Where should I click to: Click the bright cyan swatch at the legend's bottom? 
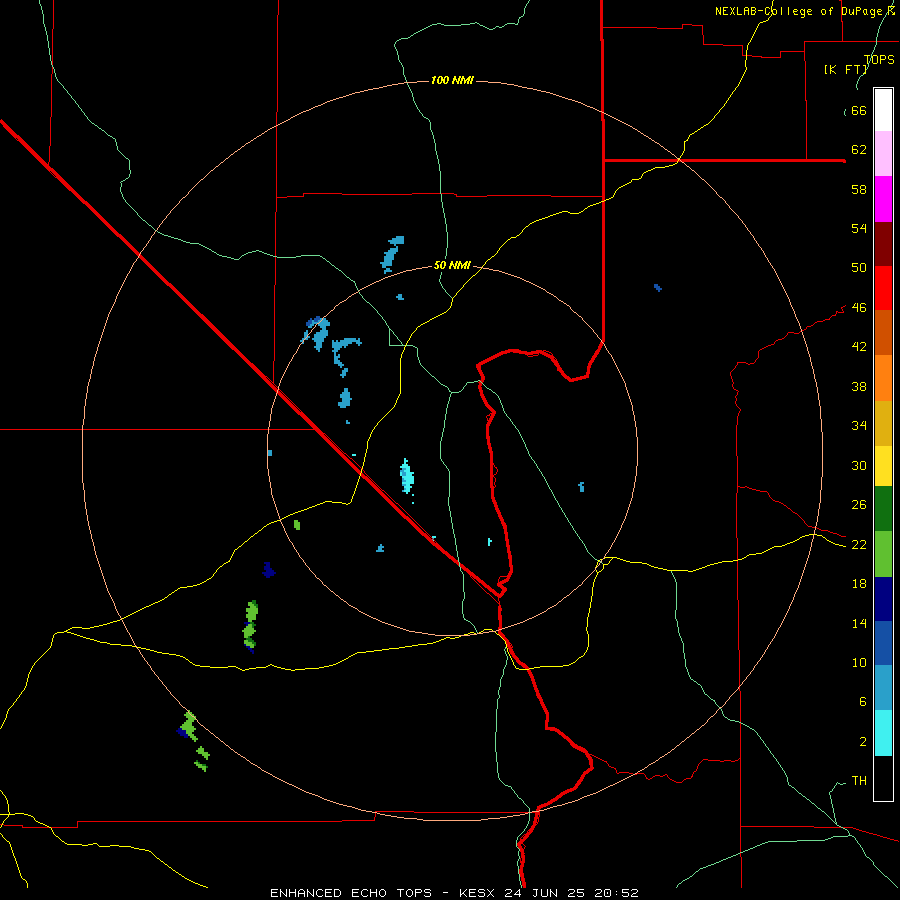(883, 733)
